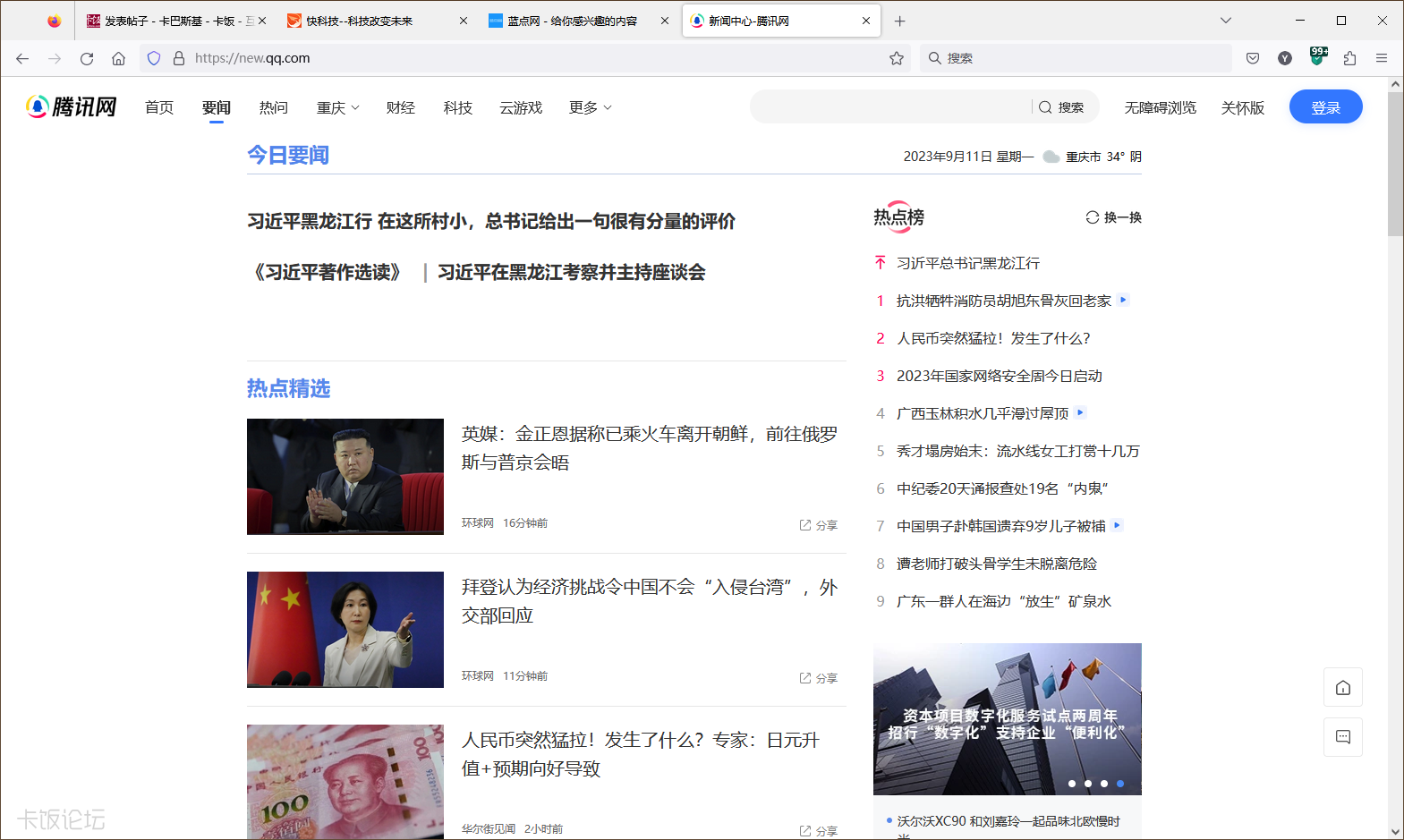Viewport: 1404px width, 840px height.
Task: Click the floating home icon button
Action: (x=1343, y=687)
